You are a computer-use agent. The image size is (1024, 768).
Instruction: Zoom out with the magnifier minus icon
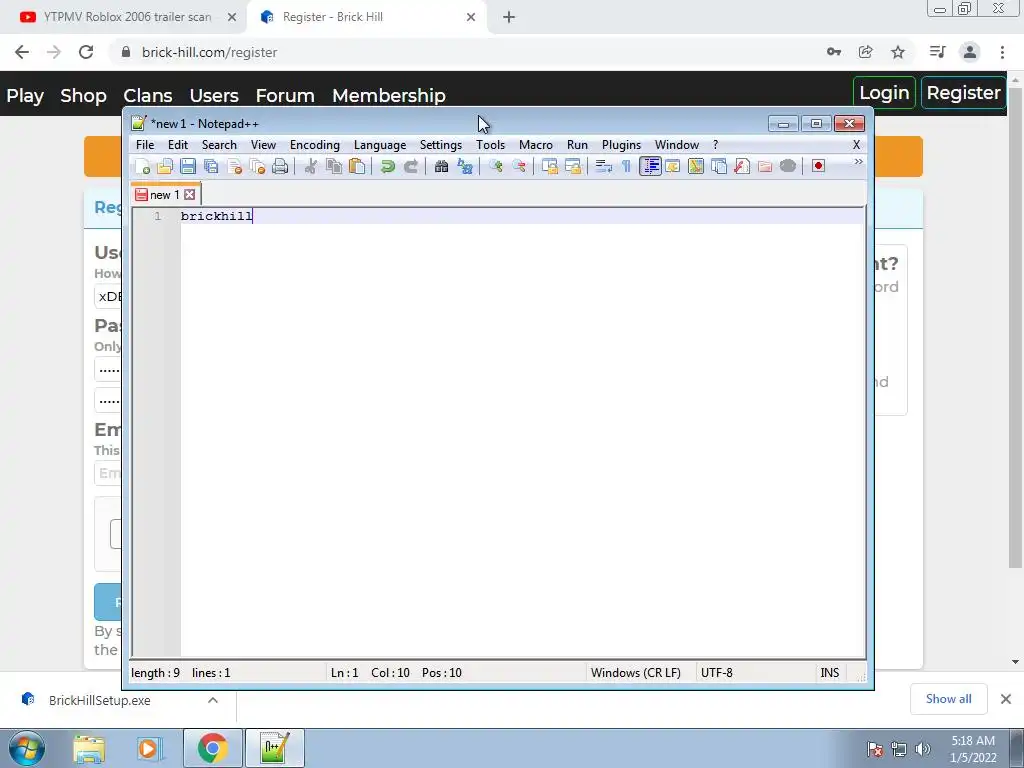pos(519,166)
